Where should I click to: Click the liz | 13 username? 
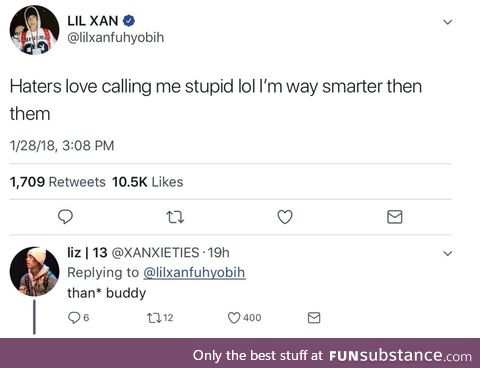[87, 253]
